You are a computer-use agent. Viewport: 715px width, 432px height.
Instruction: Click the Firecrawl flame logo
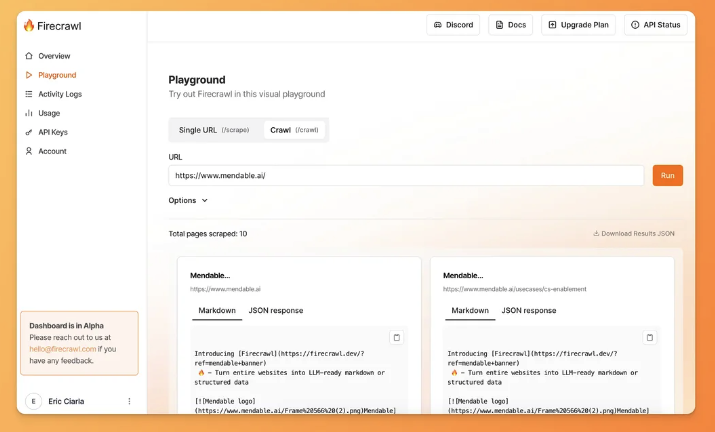click(x=29, y=25)
